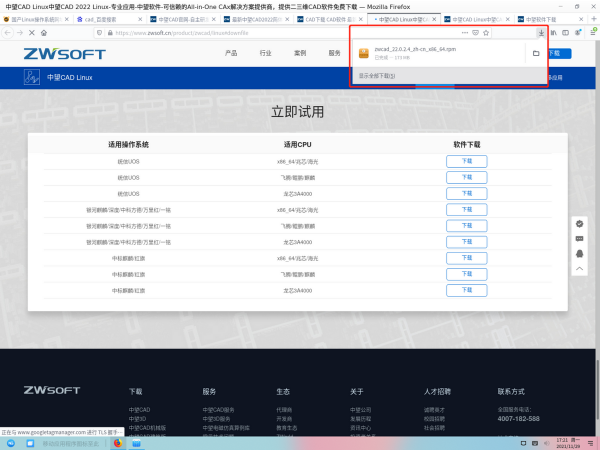Open the 产品 navigation menu
The image size is (600, 450).
tap(231, 53)
